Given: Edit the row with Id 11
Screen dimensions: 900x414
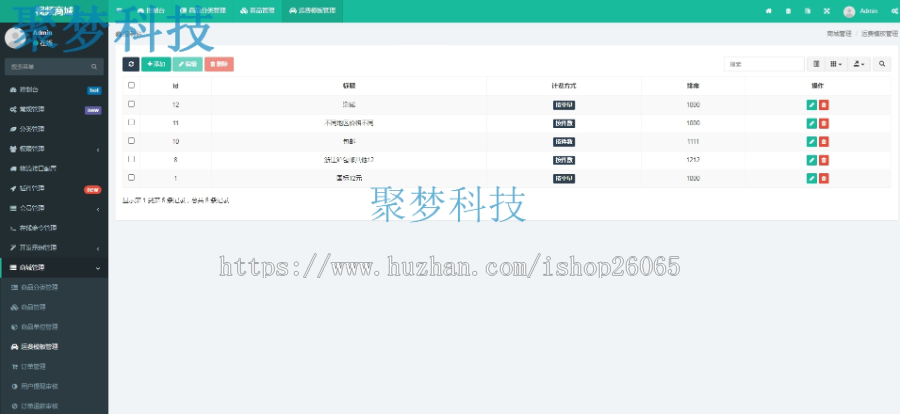Looking at the screenshot, I should [x=811, y=123].
